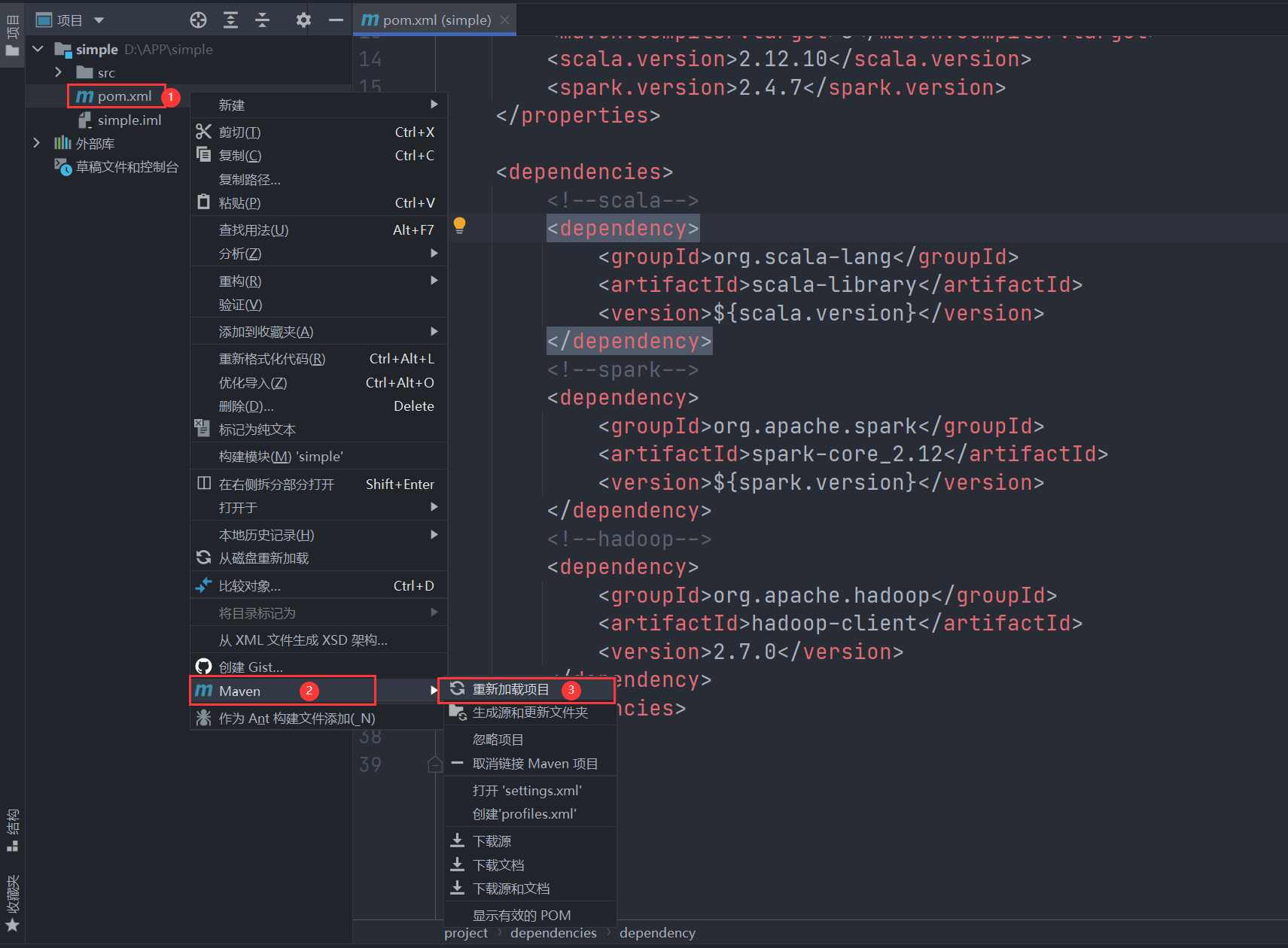Click the split icon beside 在右侧拆分部分打开
1288x948 pixels.
(x=204, y=483)
